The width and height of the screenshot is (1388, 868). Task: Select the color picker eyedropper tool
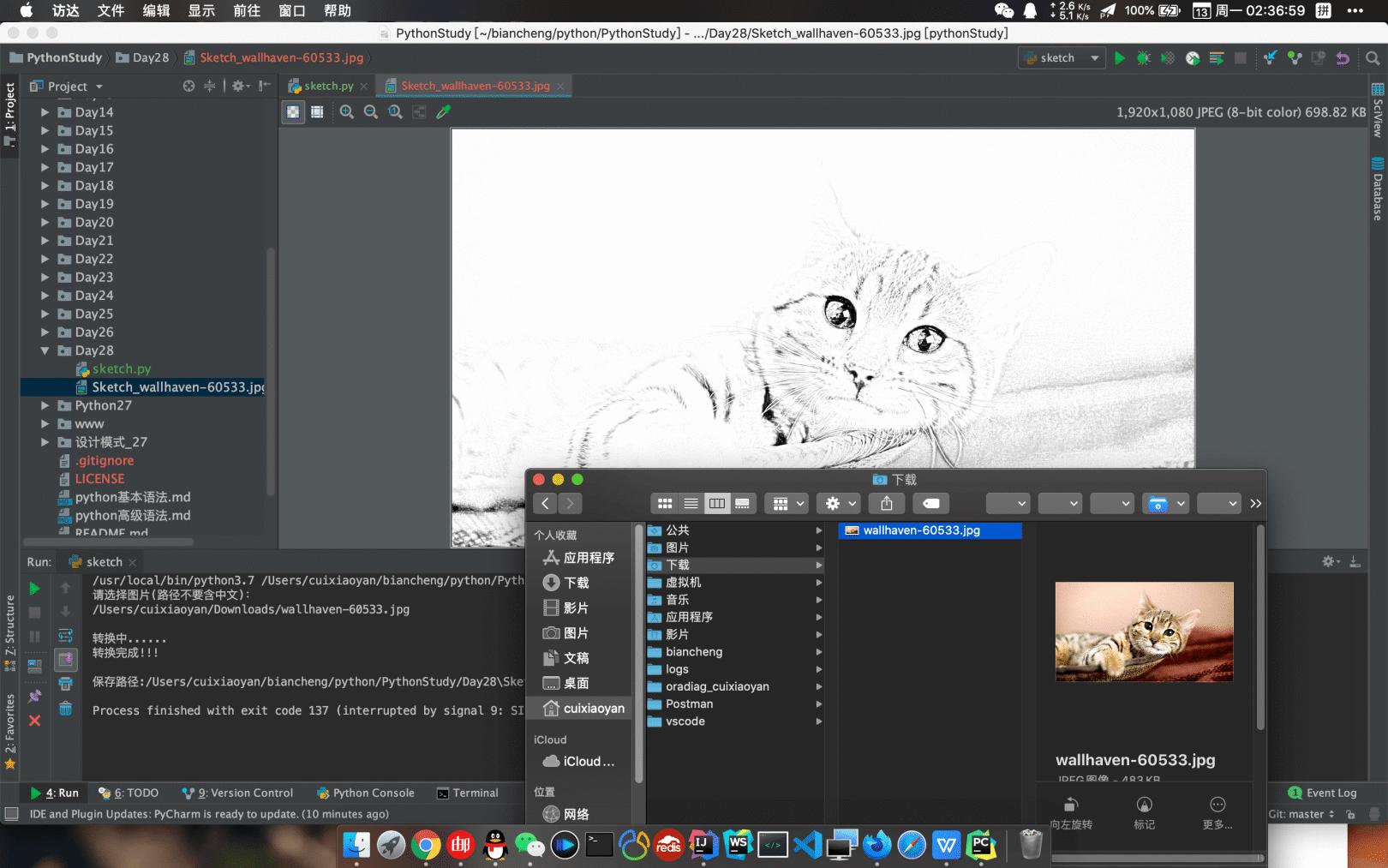pyautogui.click(x=443, y=112)
